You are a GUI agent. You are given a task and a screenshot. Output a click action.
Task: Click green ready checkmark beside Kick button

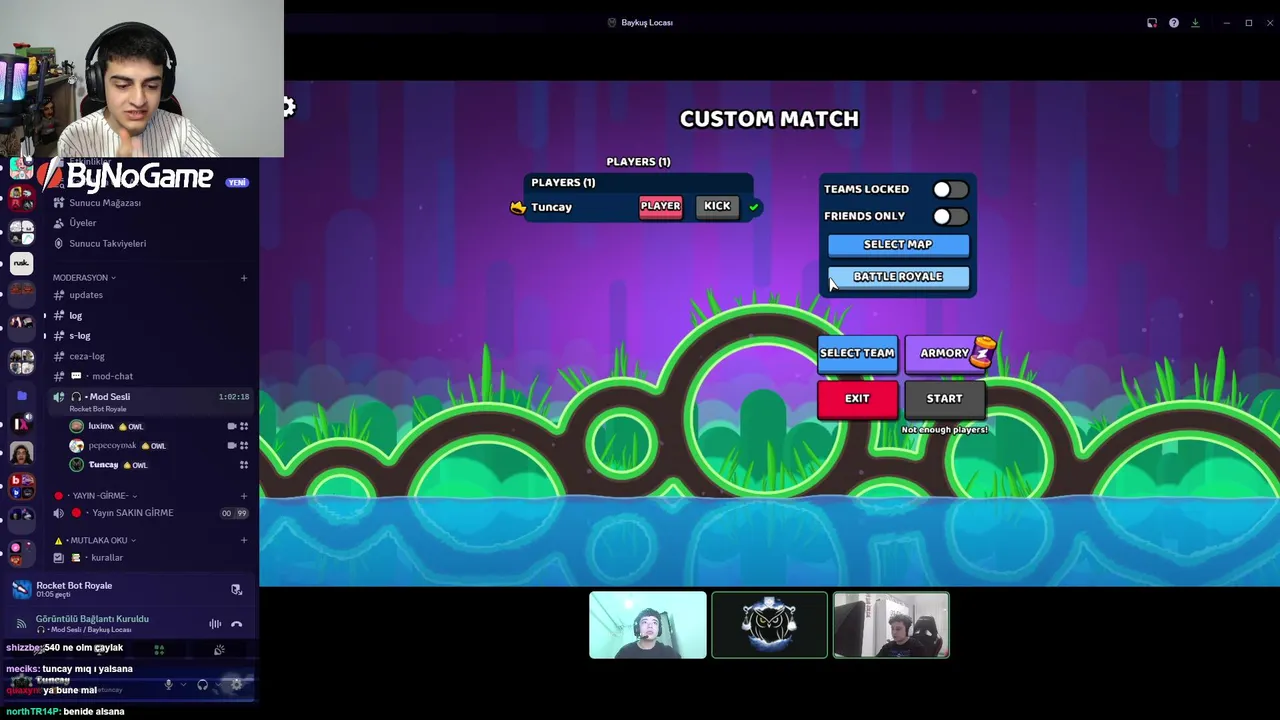click(x=754, y=207)
